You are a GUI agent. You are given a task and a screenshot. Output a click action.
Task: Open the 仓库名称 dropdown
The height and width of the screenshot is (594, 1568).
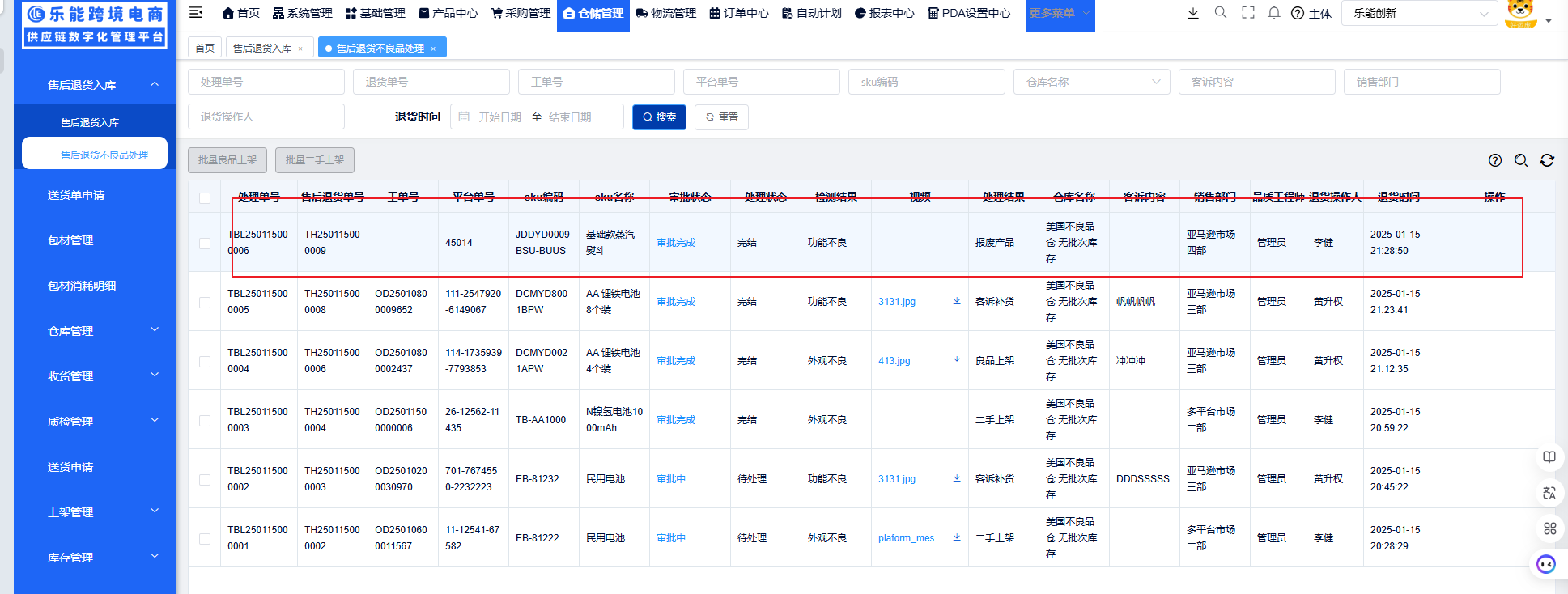(1090, 82)
